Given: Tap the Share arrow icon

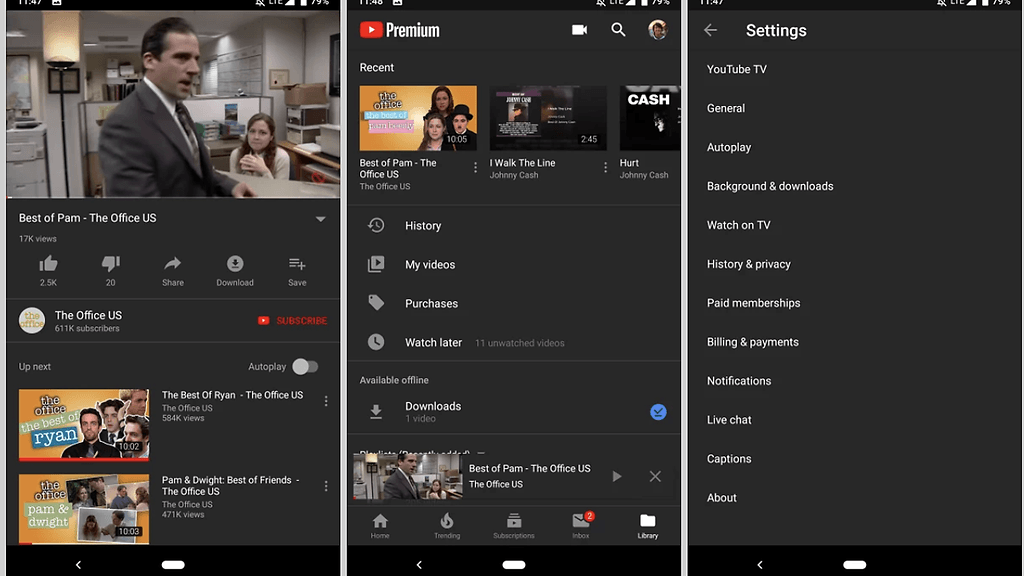Looking at the screenshot, I should 173,264.
